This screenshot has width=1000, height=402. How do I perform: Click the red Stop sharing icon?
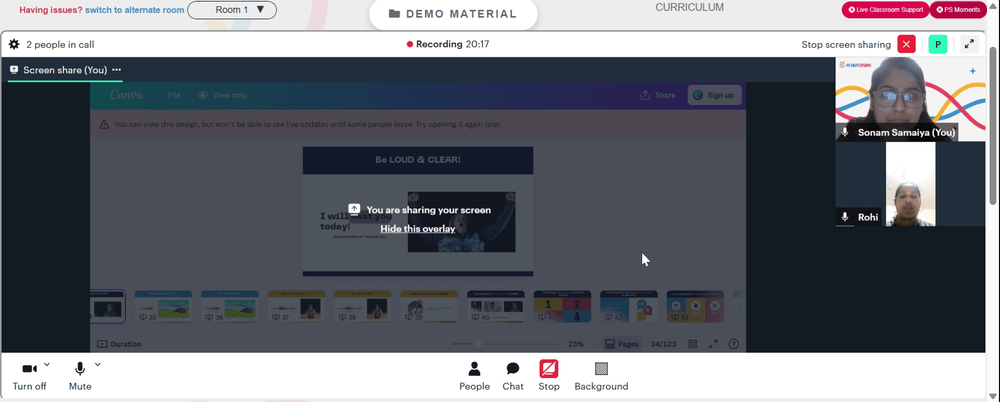coord(548,369)
